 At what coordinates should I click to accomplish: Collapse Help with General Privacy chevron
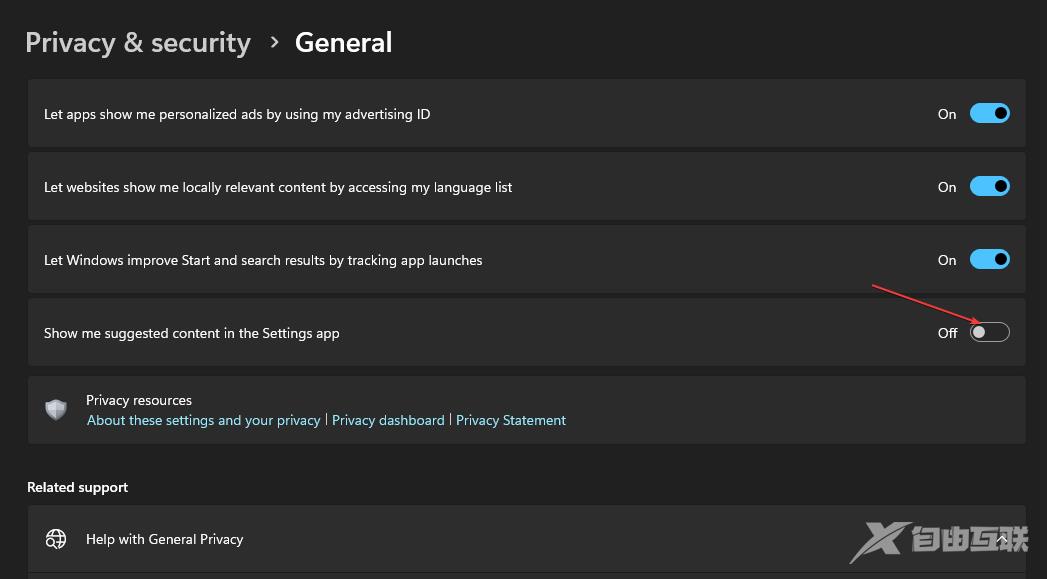(x=1002, y=539)
